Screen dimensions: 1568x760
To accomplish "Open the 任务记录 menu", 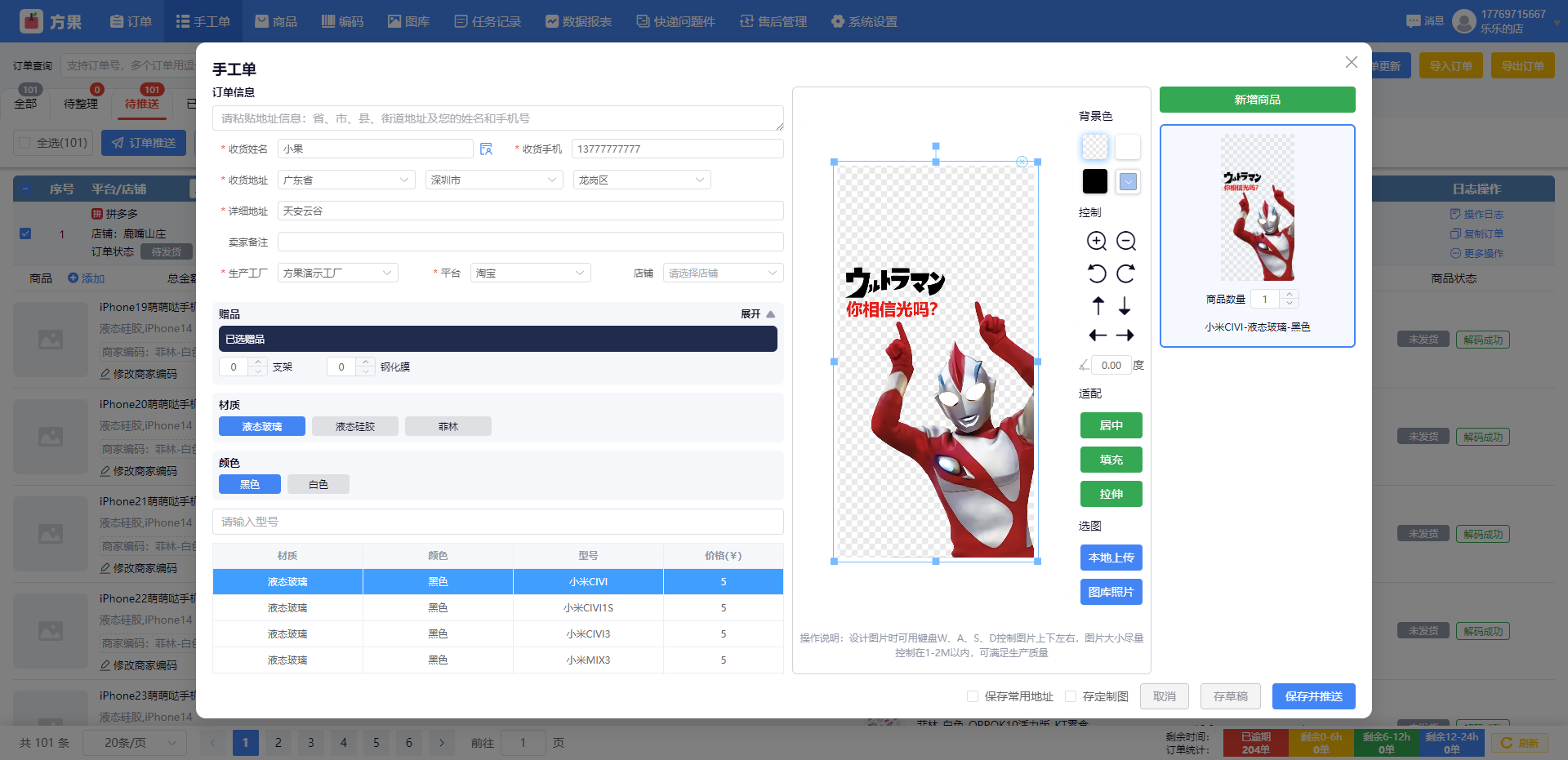I will (488, 21).
